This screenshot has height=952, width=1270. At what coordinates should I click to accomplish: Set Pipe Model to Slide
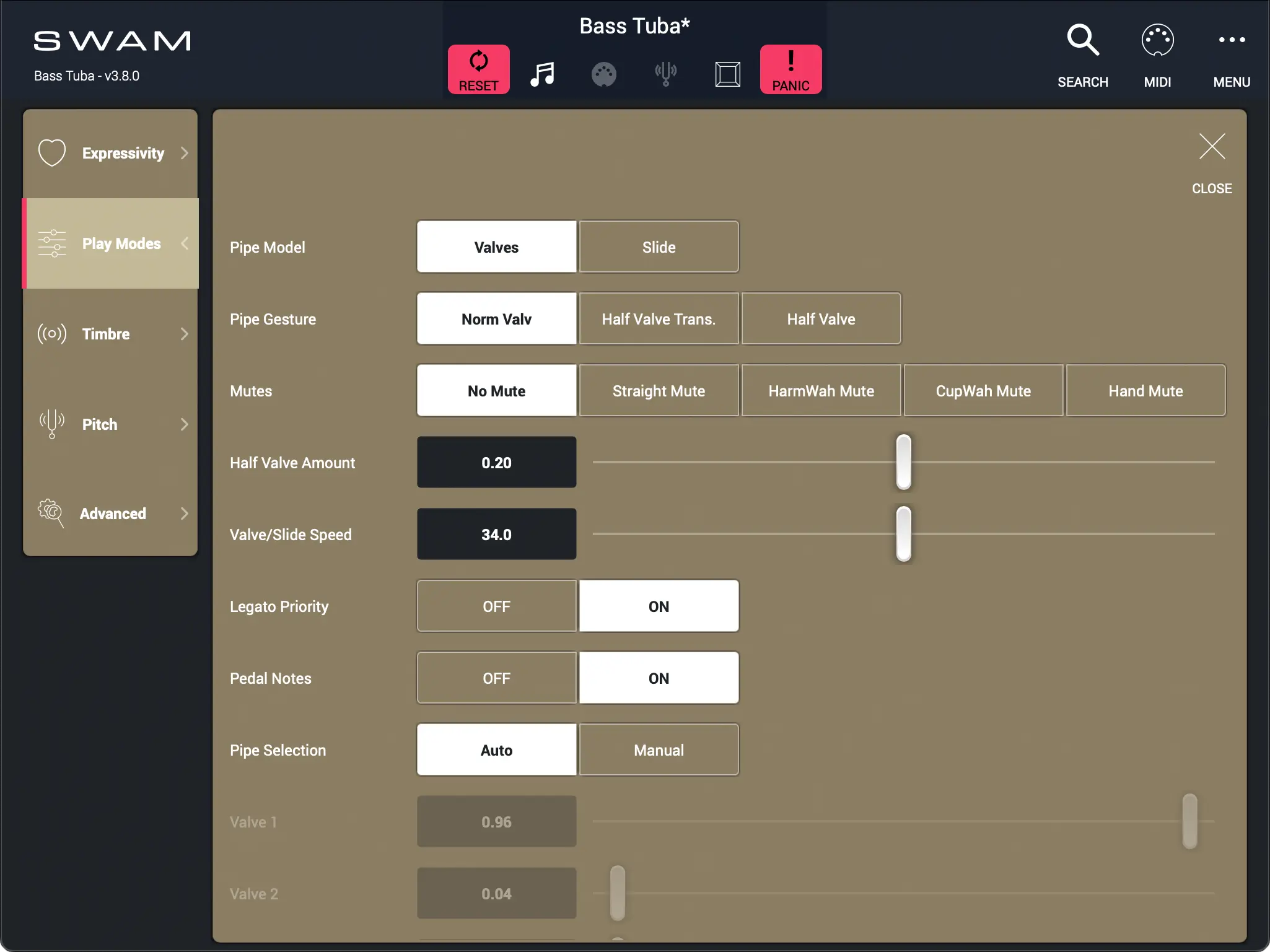659,247
